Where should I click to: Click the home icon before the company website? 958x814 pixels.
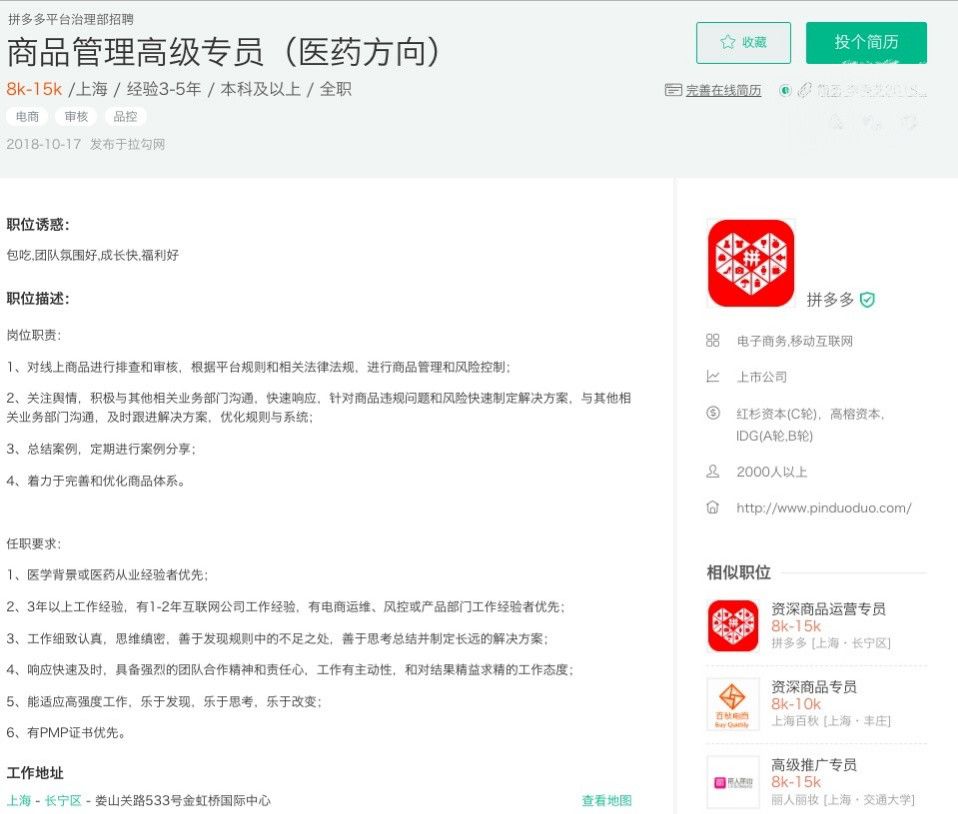coord(712,507)
